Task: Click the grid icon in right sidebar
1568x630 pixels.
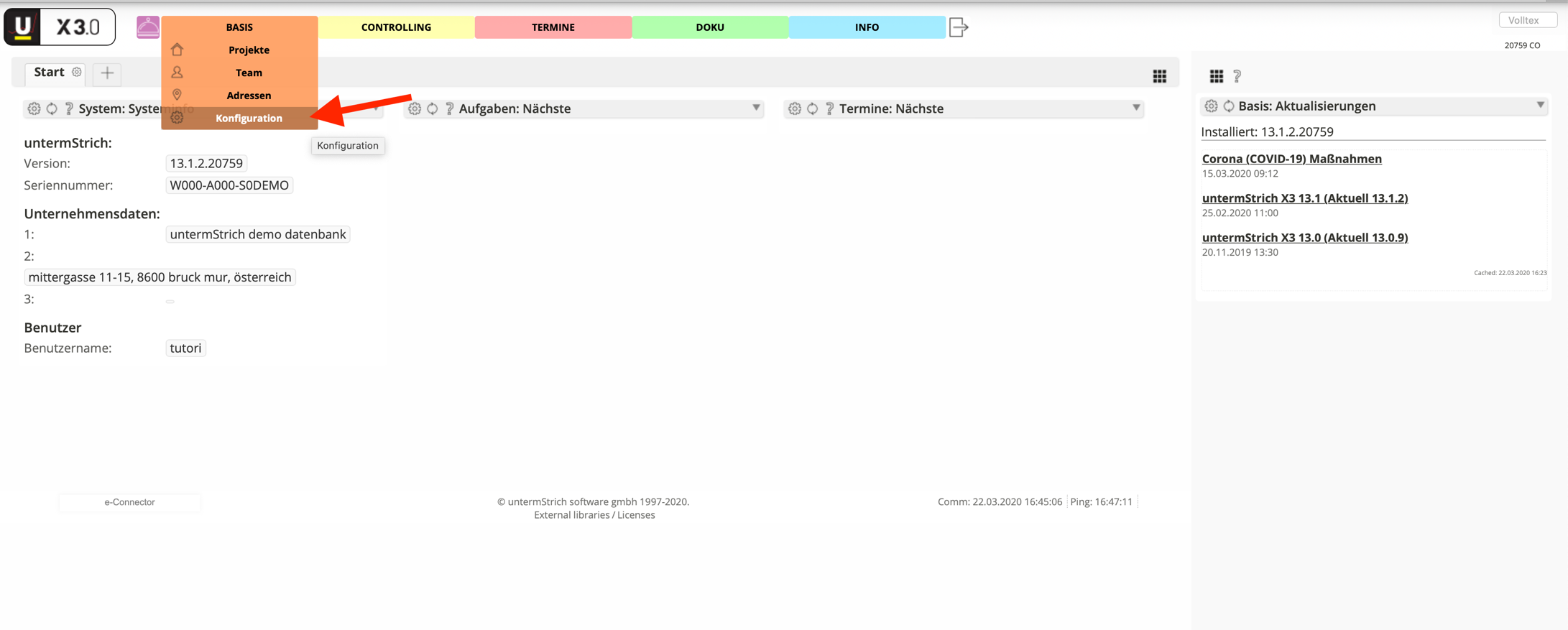Action: [x=1216, y=76]
